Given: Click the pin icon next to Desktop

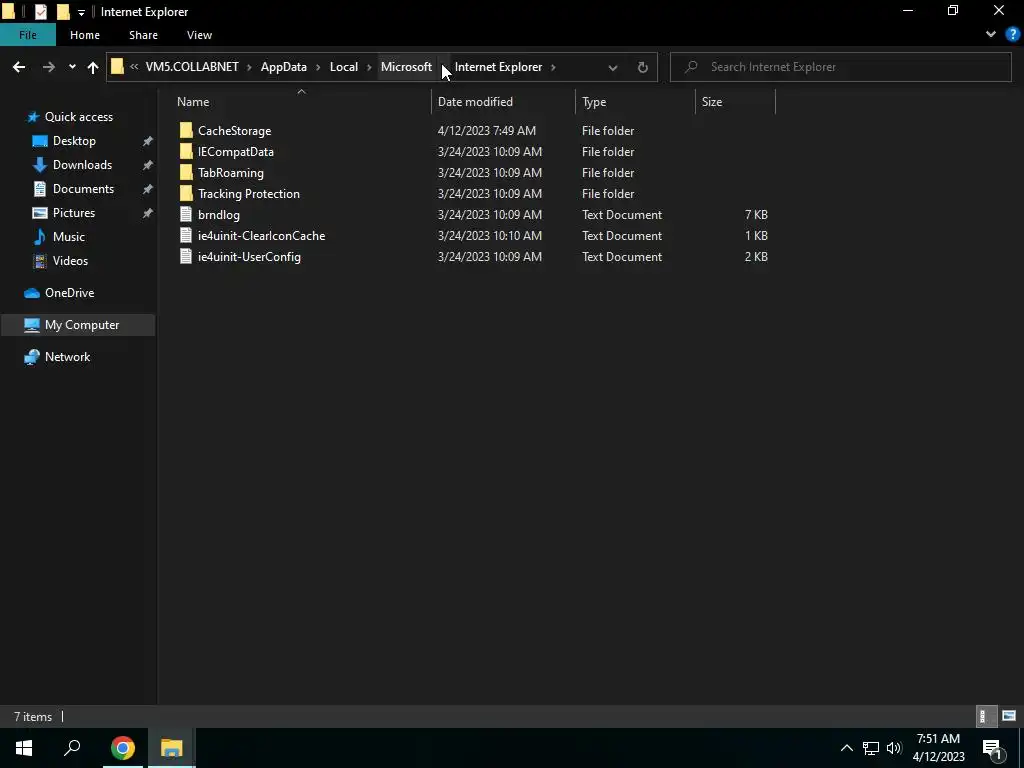Looking at the screenshot, I should (x=148, y=141).
